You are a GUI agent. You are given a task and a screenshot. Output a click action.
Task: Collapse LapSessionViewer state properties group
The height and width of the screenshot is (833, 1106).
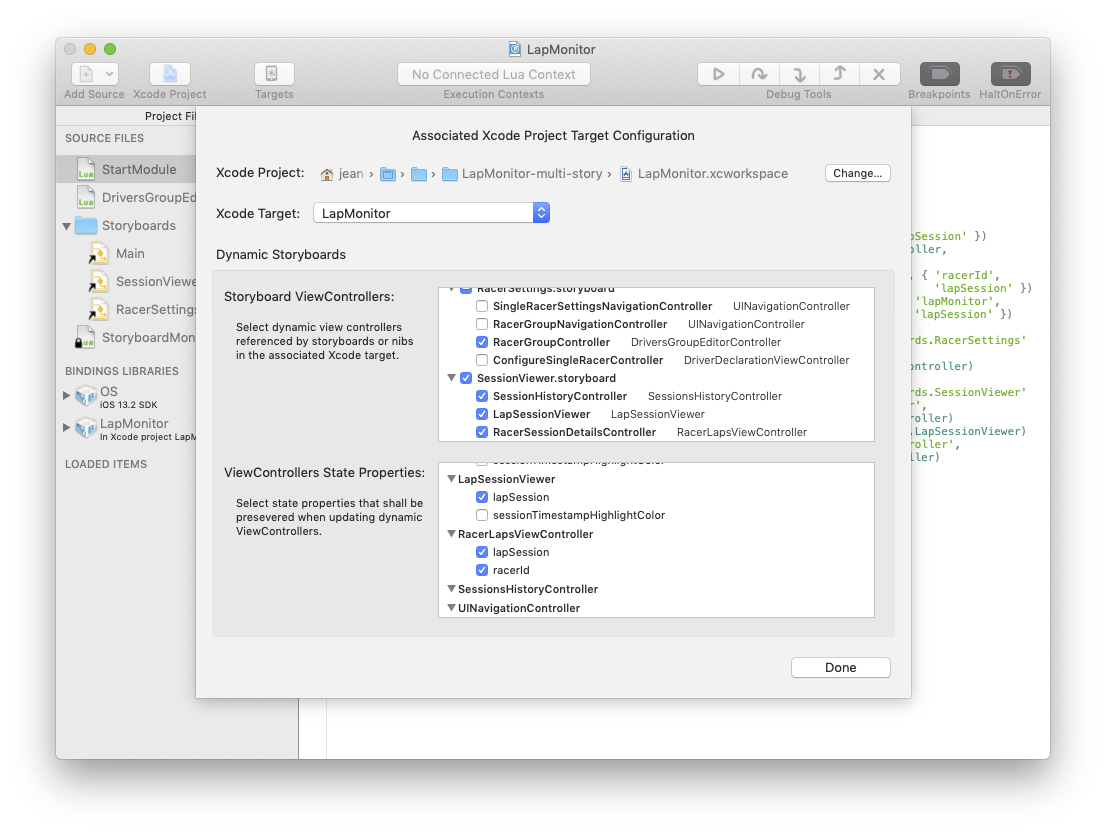point(451,479)
